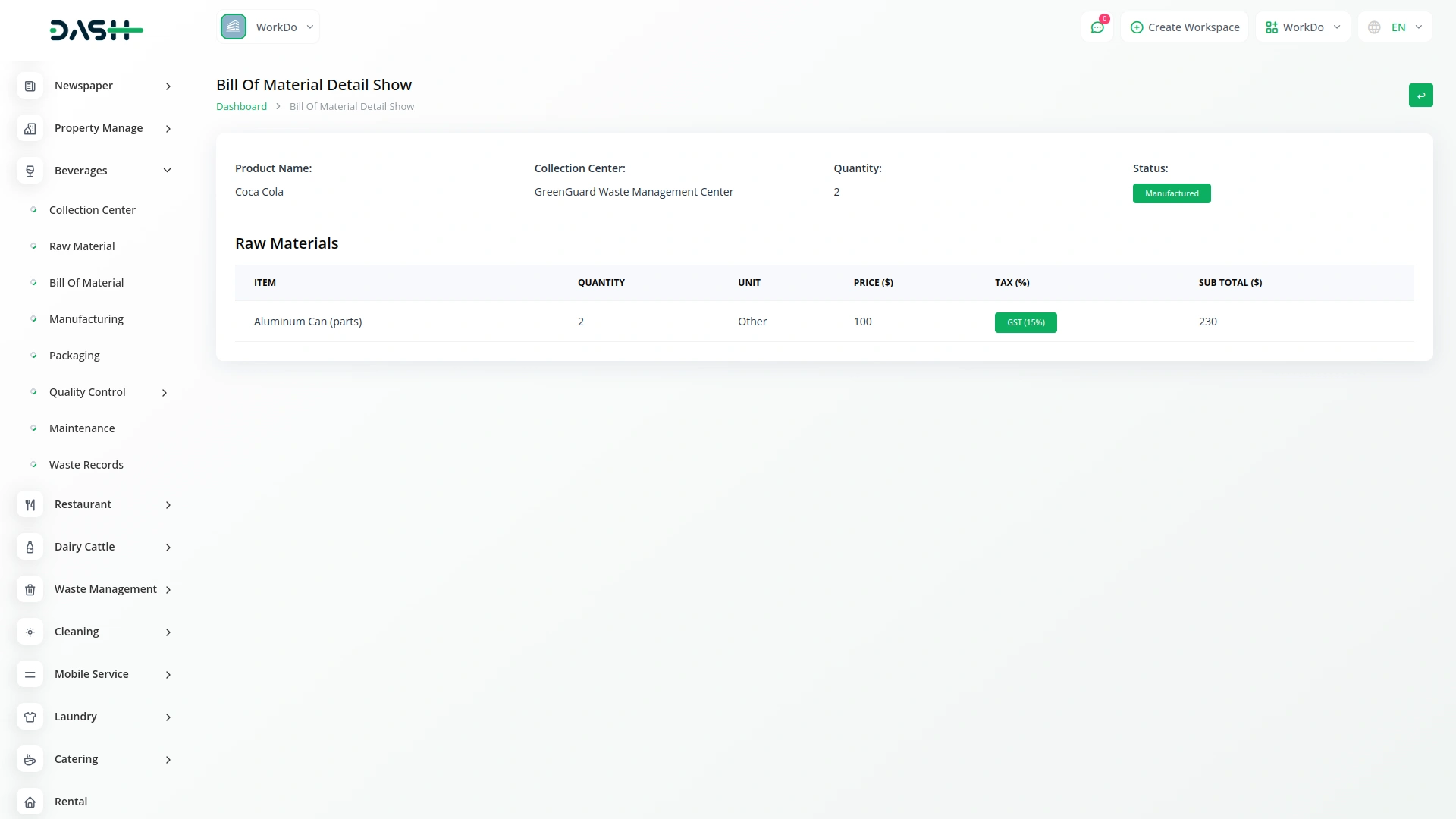This screenshot has height=819, width=1456.
Task: Expand the Laundry menu chevron
Action: 168,717
